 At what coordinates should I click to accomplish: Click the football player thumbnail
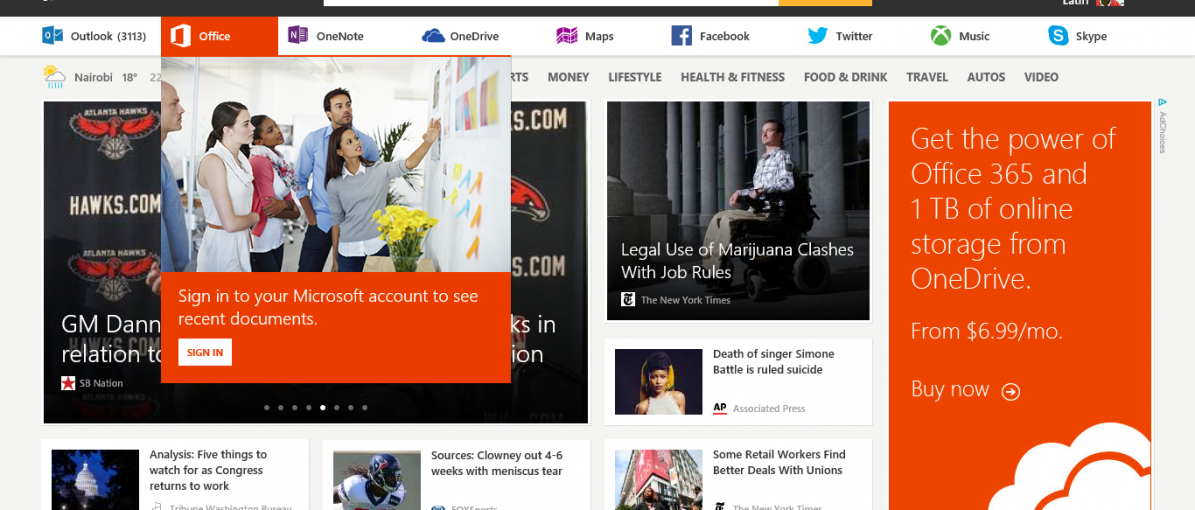tap(376, 480)
